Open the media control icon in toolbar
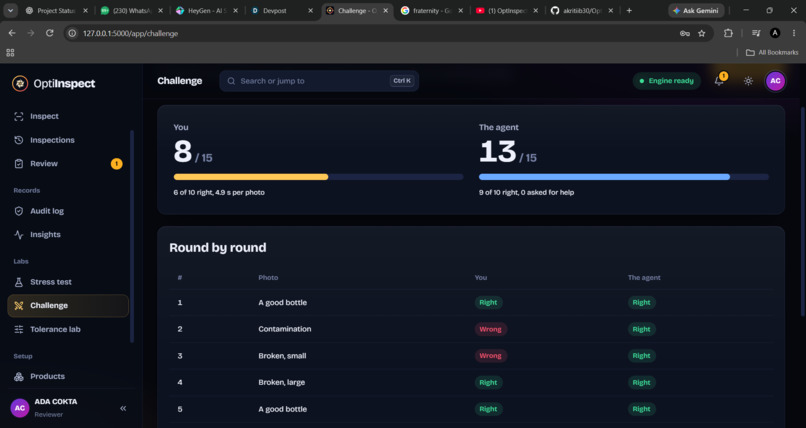This screenshot has height=428, width=806. [x=756, y=33]
